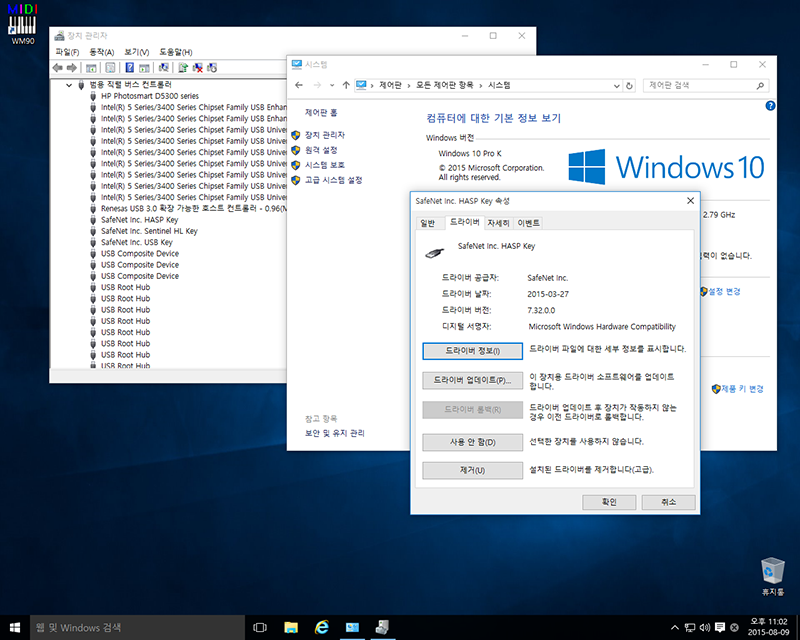
Task: Open 파일(F) menu in Device Manager
Action: [67, 52]
